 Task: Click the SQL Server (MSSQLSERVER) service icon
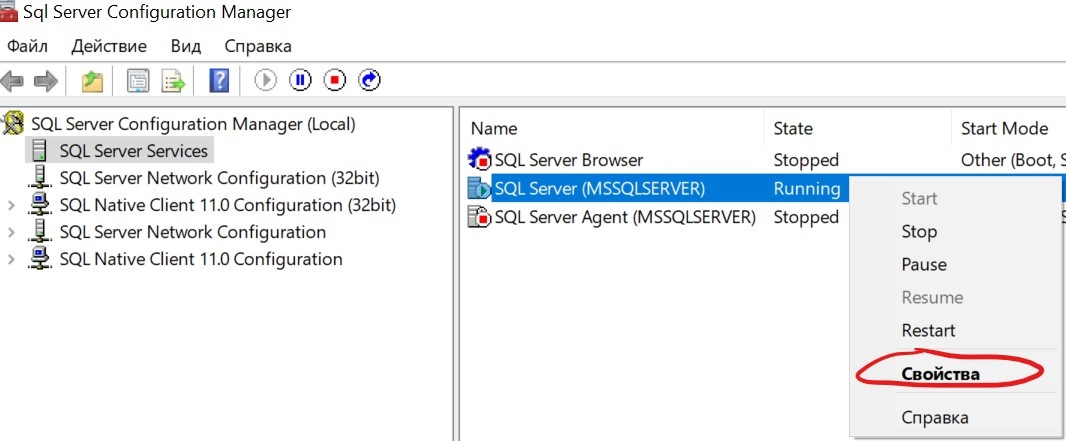[x=479, y=188]
